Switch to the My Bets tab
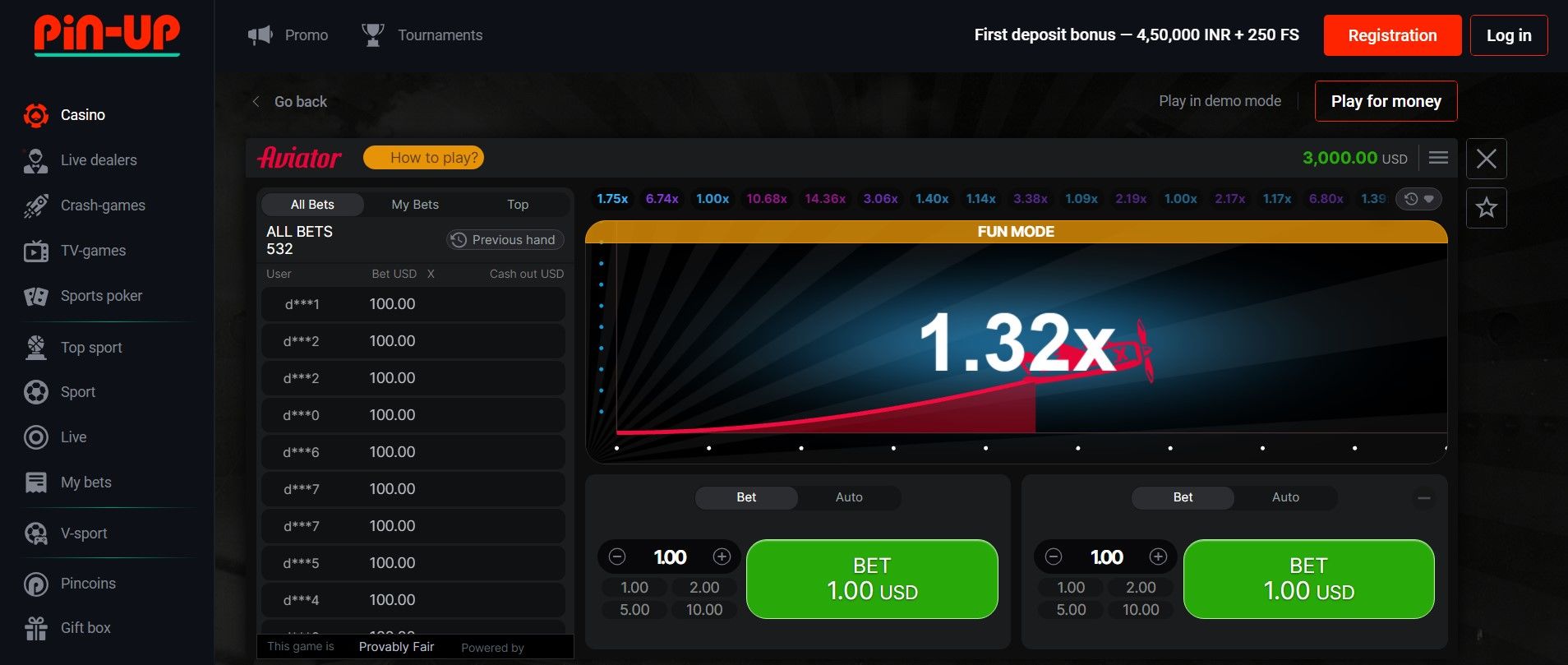 (x=415, y=205)
